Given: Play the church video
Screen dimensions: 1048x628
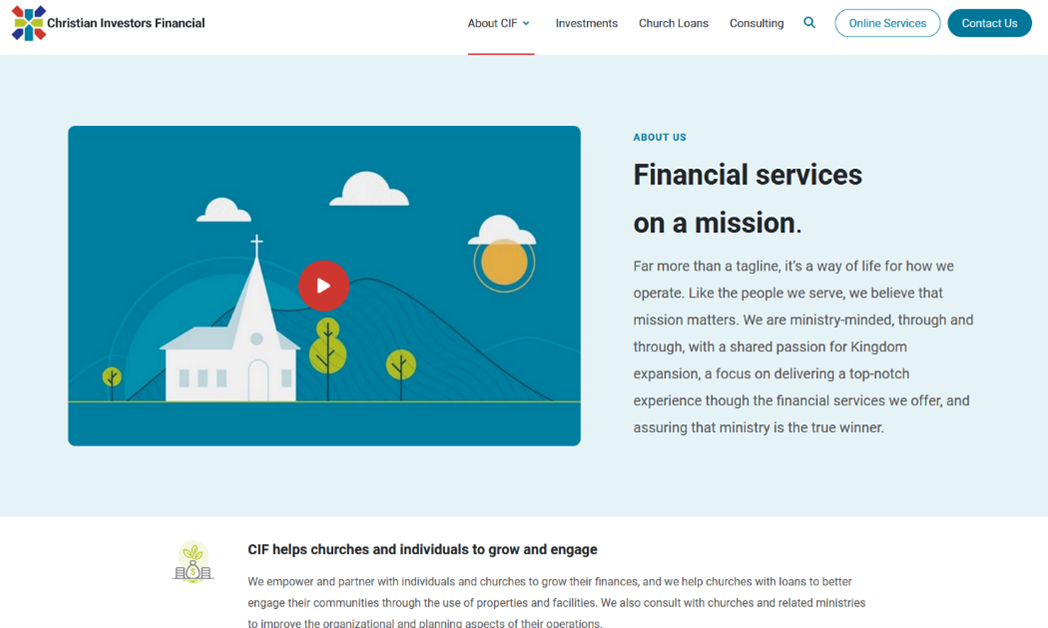Looking at the screenshot, I should coord(323,286).
